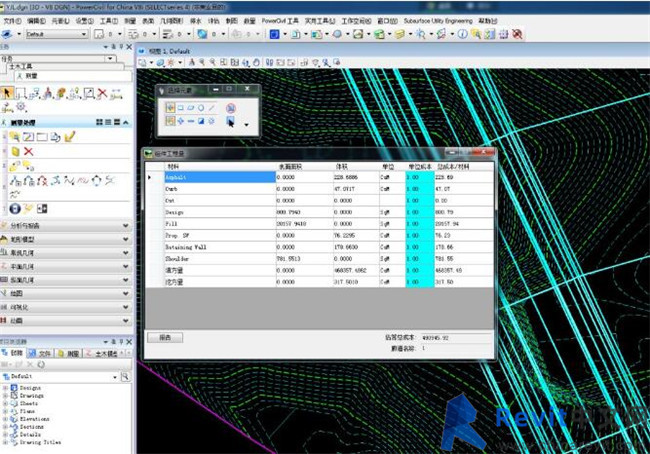650x454 pixels.
Task: Switch to the 文件 tab in project browser
Action: pos(41,353)
